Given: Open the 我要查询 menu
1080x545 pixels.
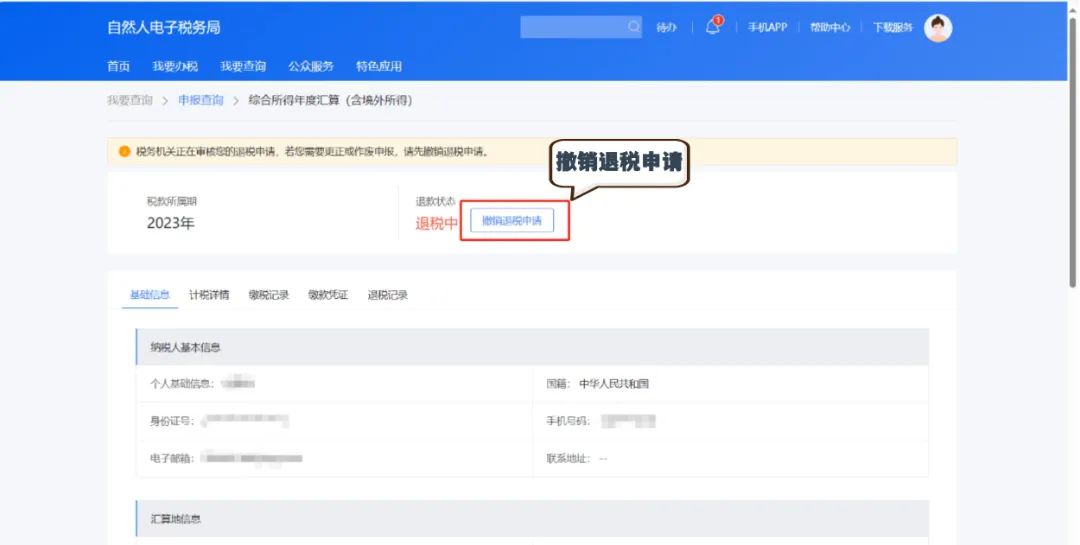Looking at the screenshot, I should coord(243,67).
